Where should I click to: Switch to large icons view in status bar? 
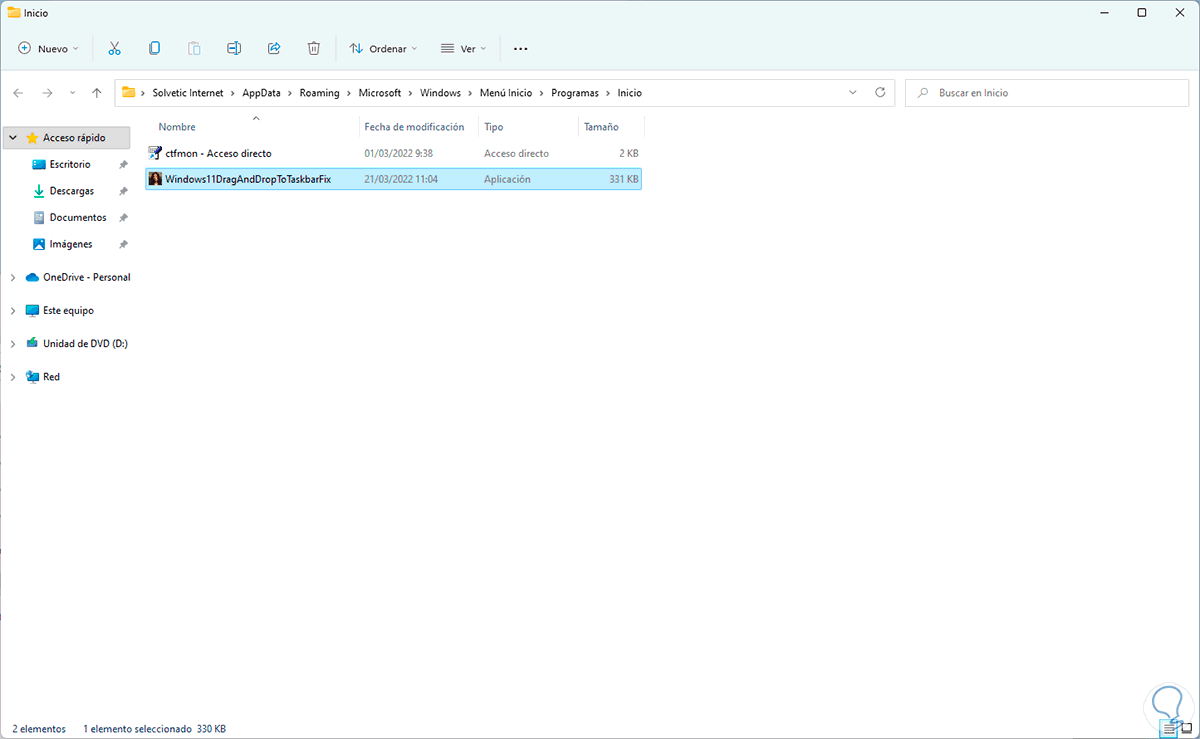click(x=1185, y=729)
